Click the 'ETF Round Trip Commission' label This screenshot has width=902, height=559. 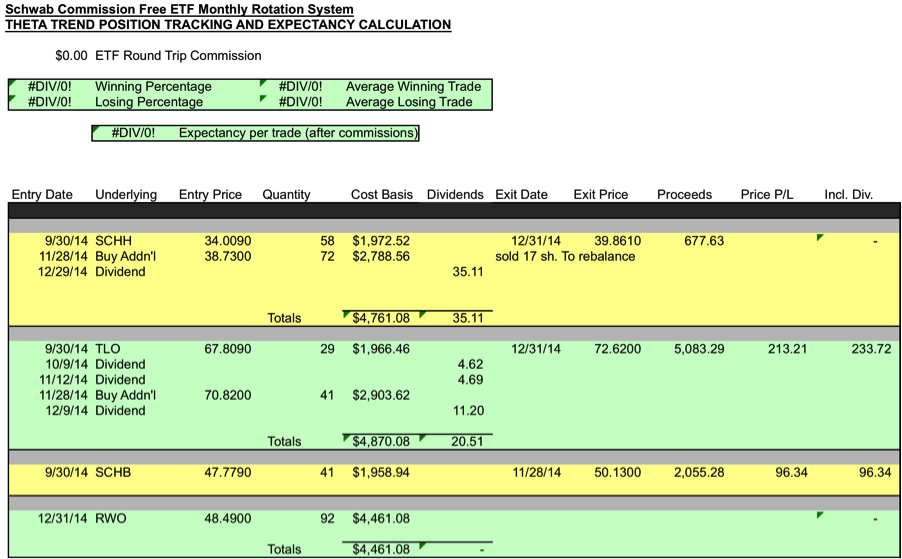[x=178, y=56]
